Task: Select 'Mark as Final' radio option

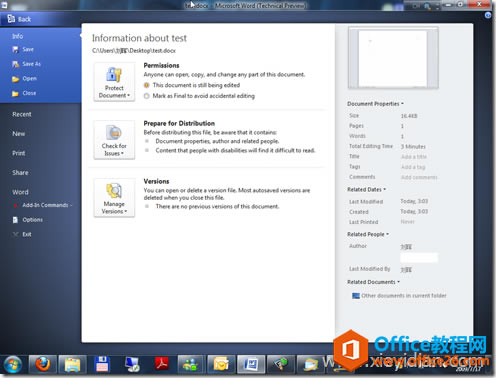Action: [x=146, y=96]
